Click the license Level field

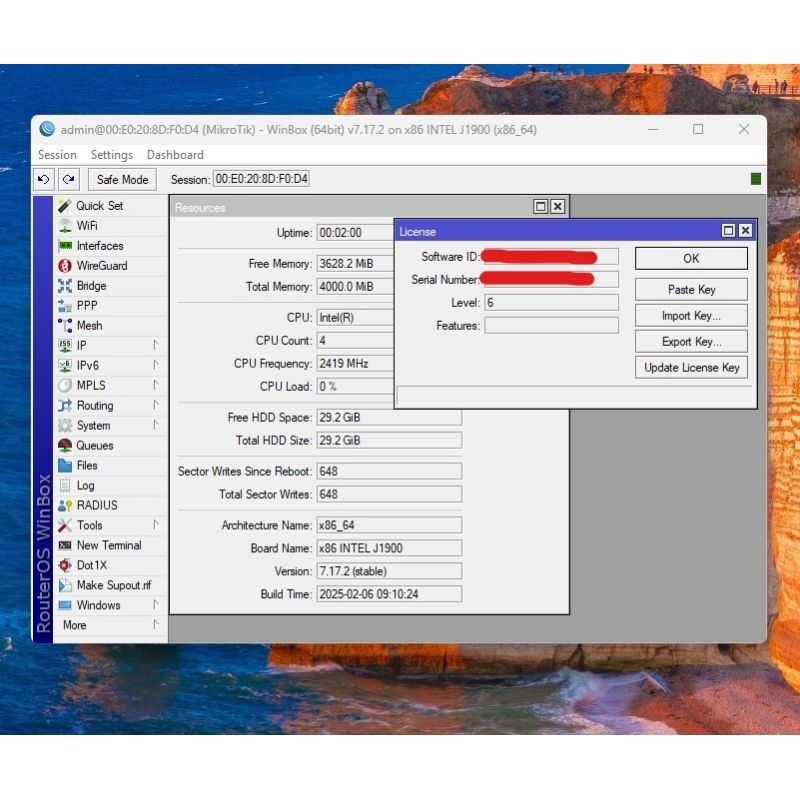(551, 302)
